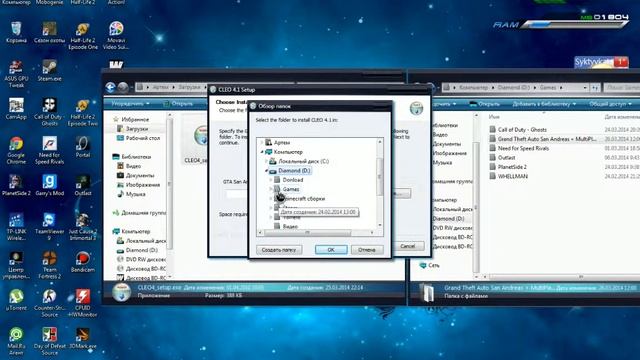Click the CPUID HWMonitor desktop icon
This screenshot has height=360, width=640.
click(x=83, y=303)
